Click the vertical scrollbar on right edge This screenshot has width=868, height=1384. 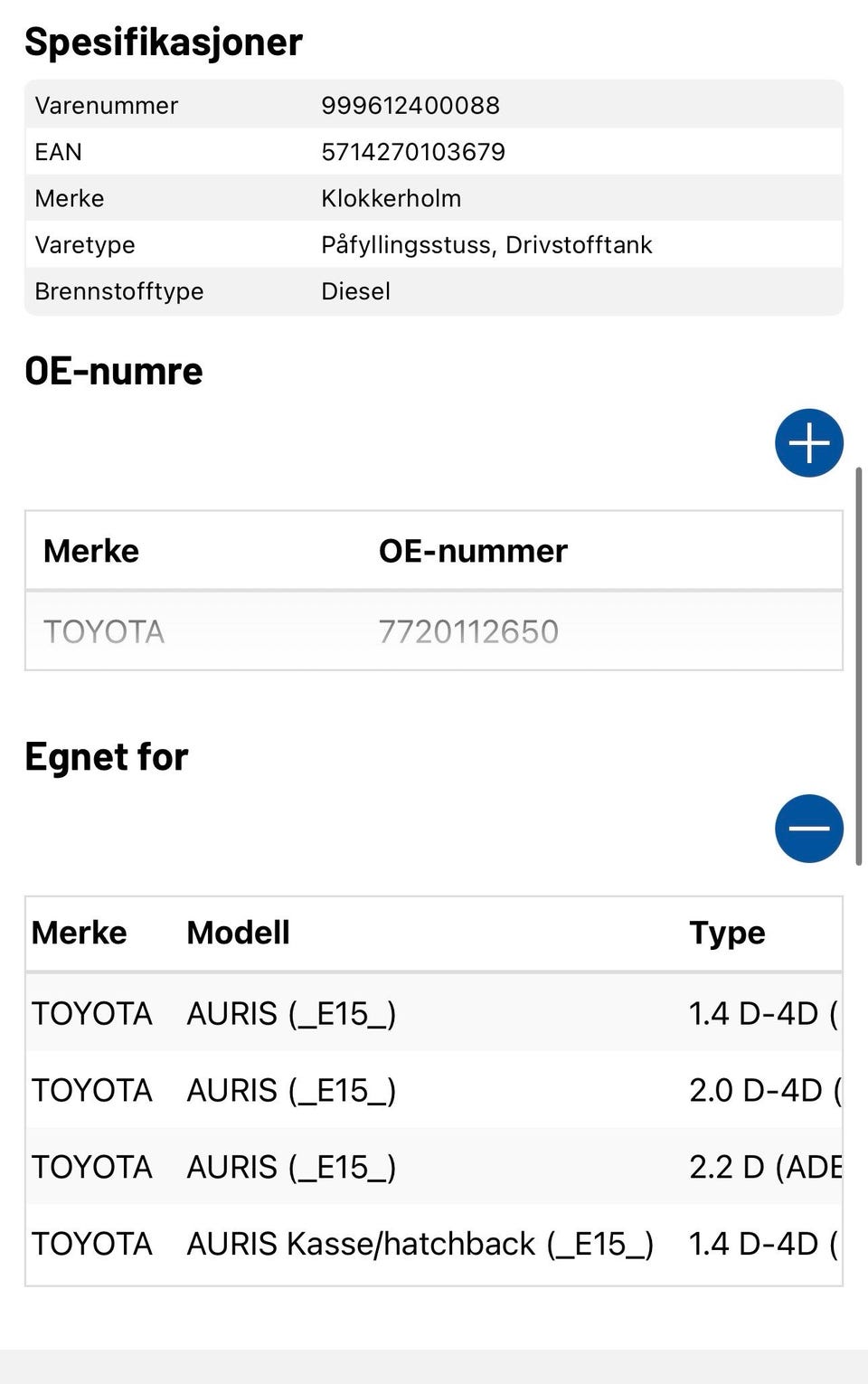[859, 665]
